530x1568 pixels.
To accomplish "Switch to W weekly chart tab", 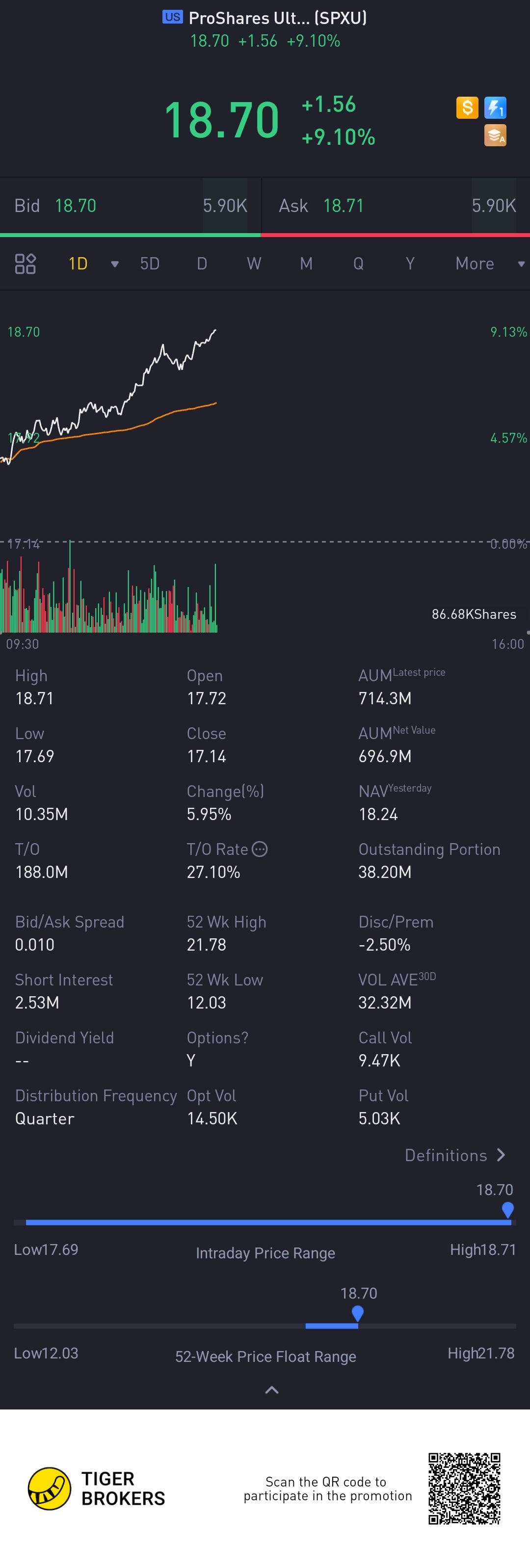I will point(254,264).
